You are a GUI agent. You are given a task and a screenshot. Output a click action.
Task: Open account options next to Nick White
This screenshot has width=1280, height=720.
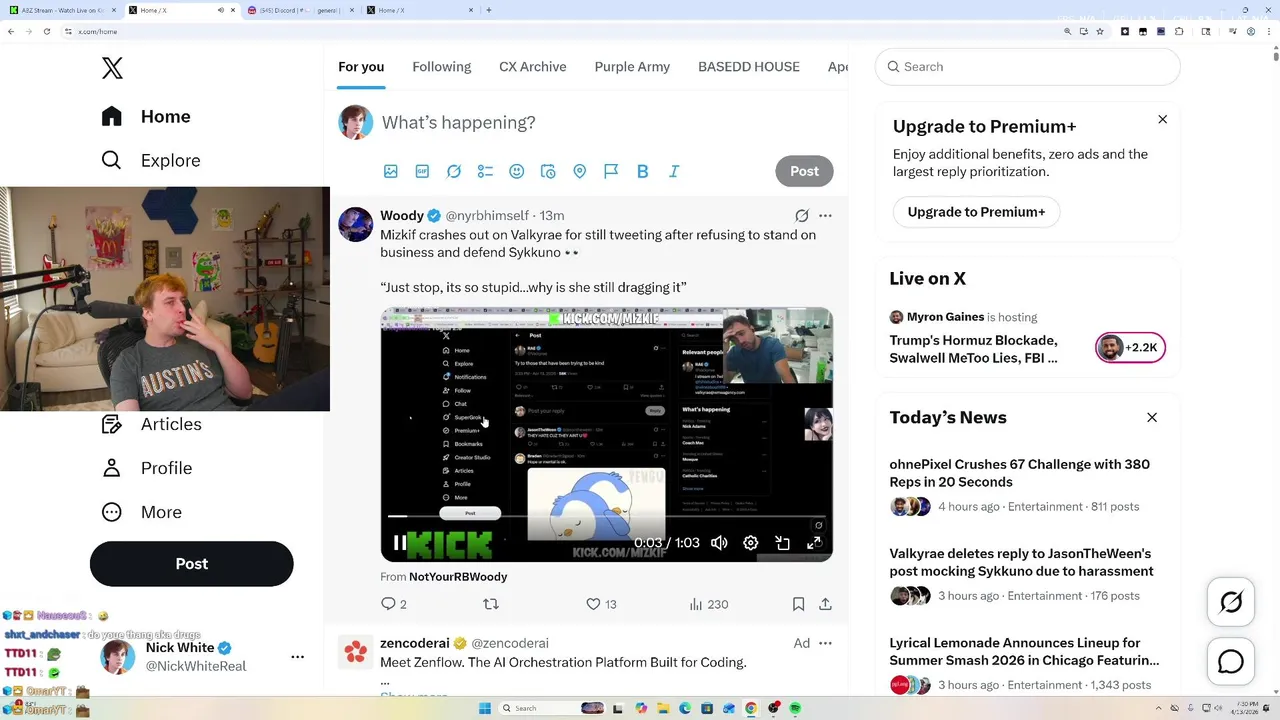coord(297,657)
